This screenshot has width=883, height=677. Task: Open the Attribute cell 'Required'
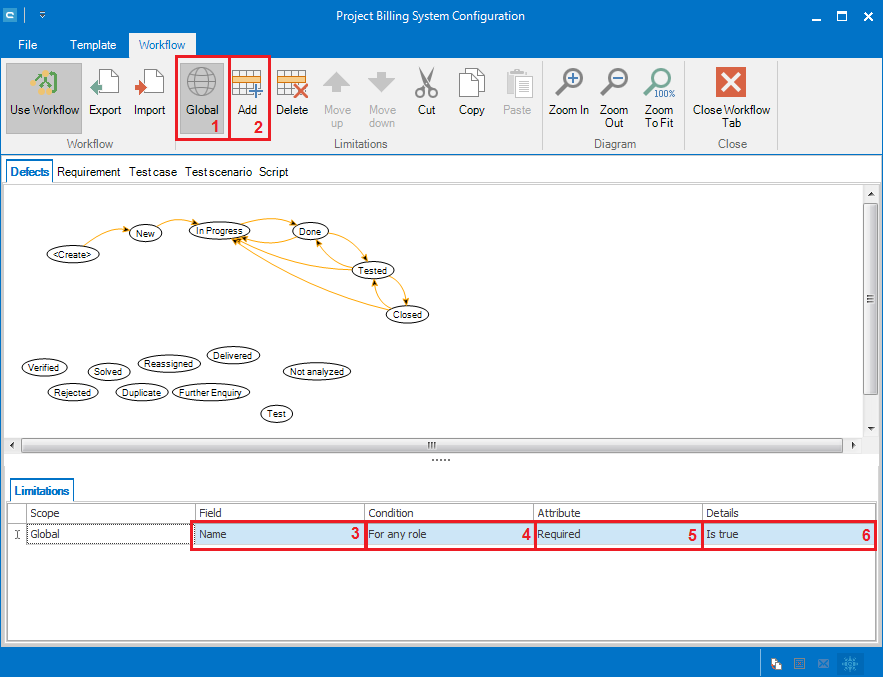616,534
